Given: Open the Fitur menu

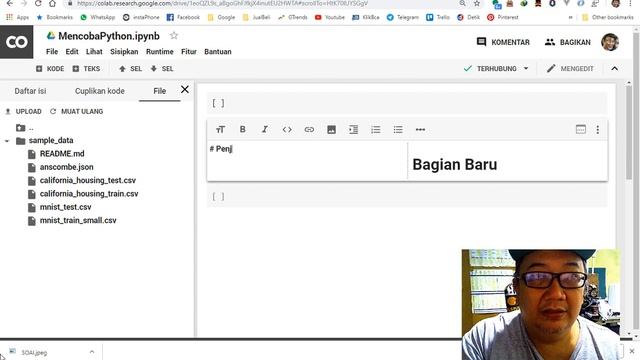Looking at the screenshot, I should pos(189,52).
